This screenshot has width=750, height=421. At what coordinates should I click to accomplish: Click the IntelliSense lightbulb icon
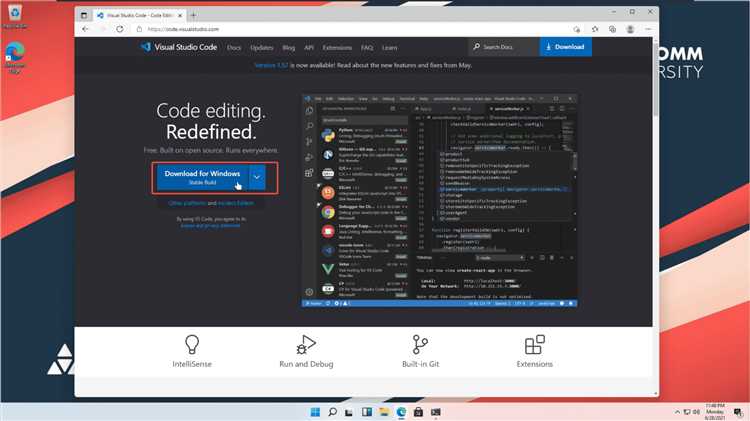[x=192, y=344]
